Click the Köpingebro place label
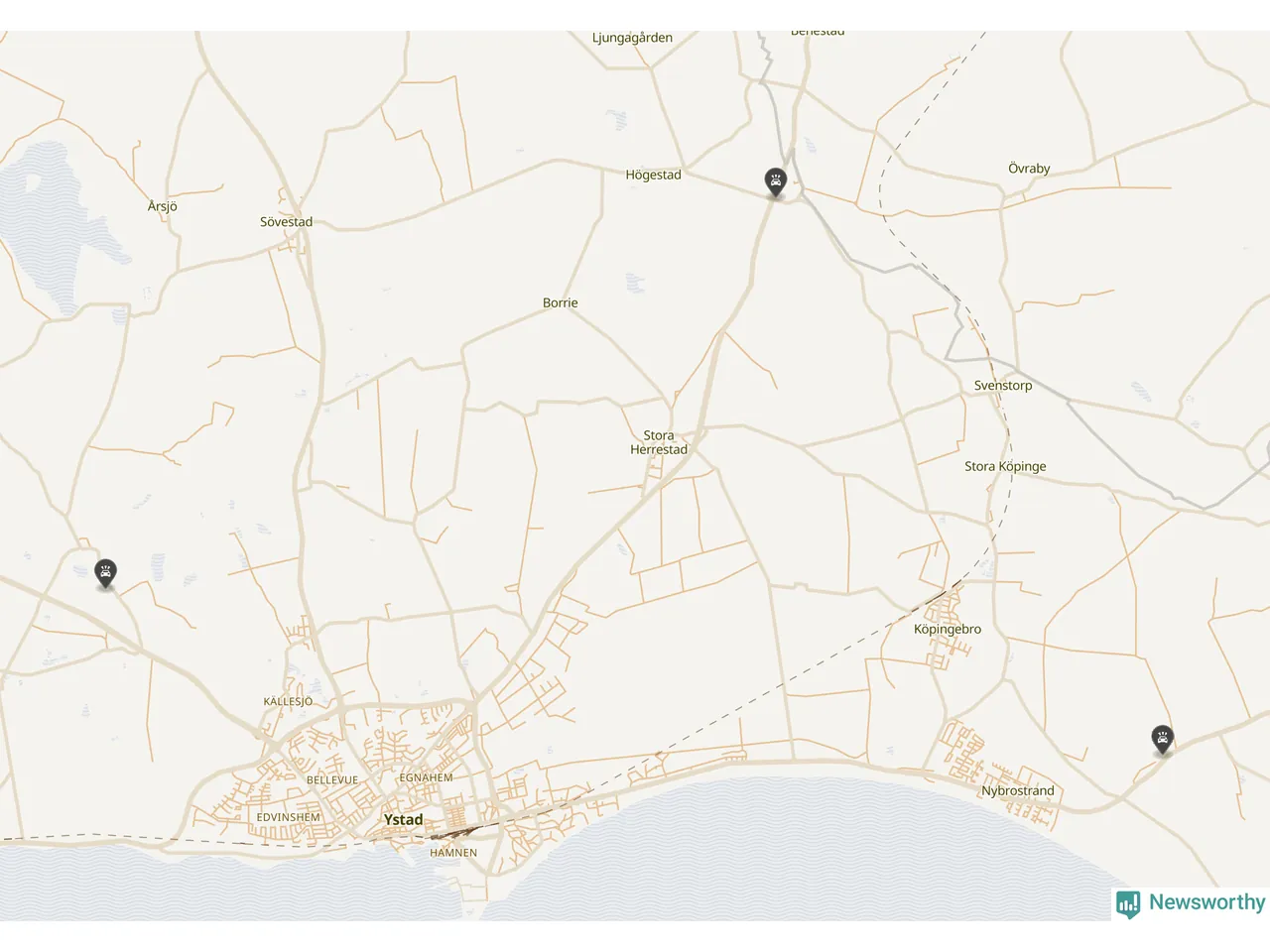 (x=948, y=630)
